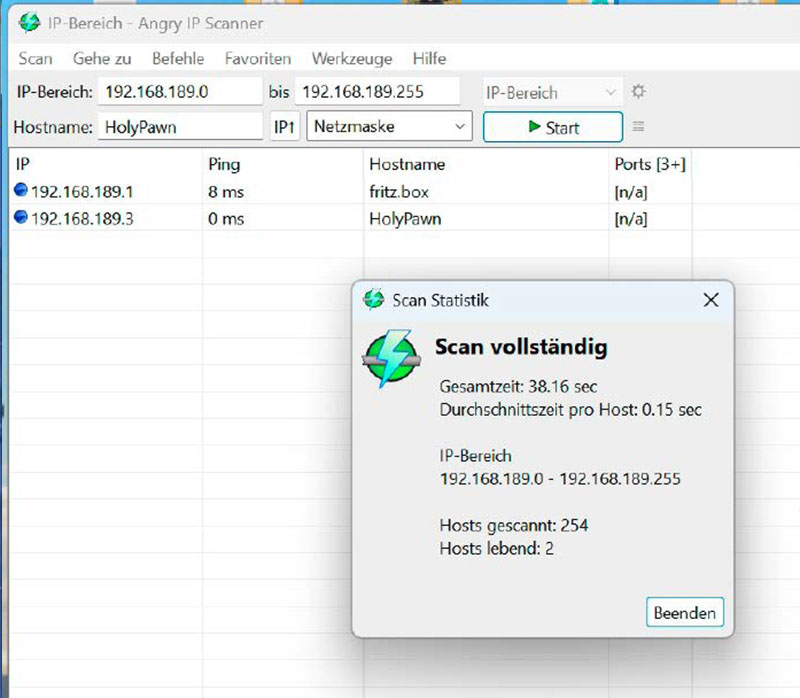Open the Werkzeuge menu
Image resolution: width=800 pixels, height=698 pixels.
(352, 59)
